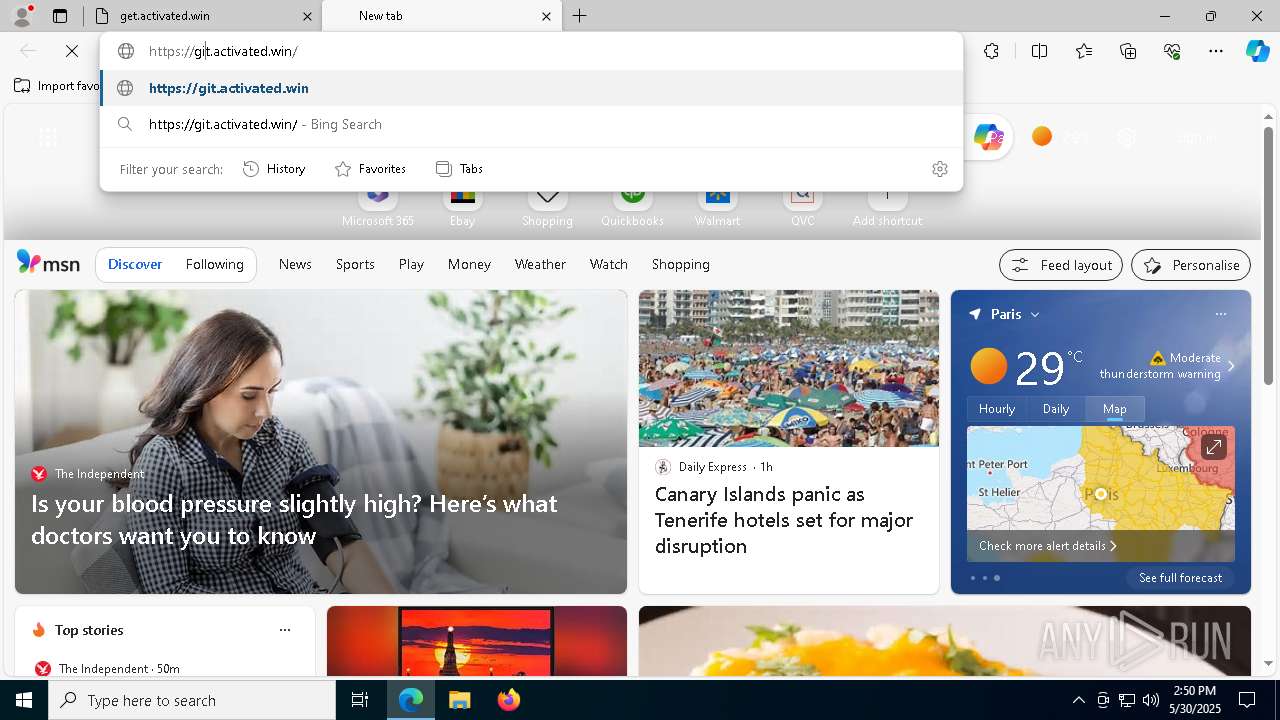1280x720 pixels.
Task: Switch to the get.activated.win tab
Action: pyautogui.click(x=200, y=16)
